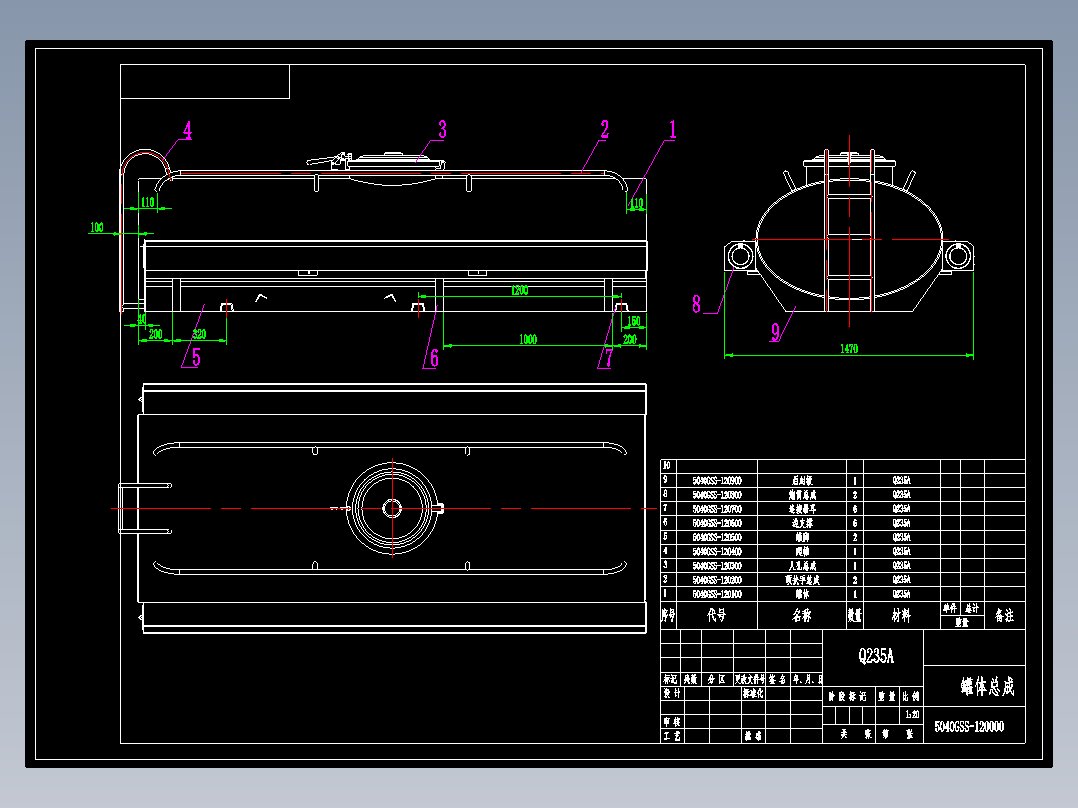
Task: Pick the 1200 dimension text
Action: [x=520, y=290]
